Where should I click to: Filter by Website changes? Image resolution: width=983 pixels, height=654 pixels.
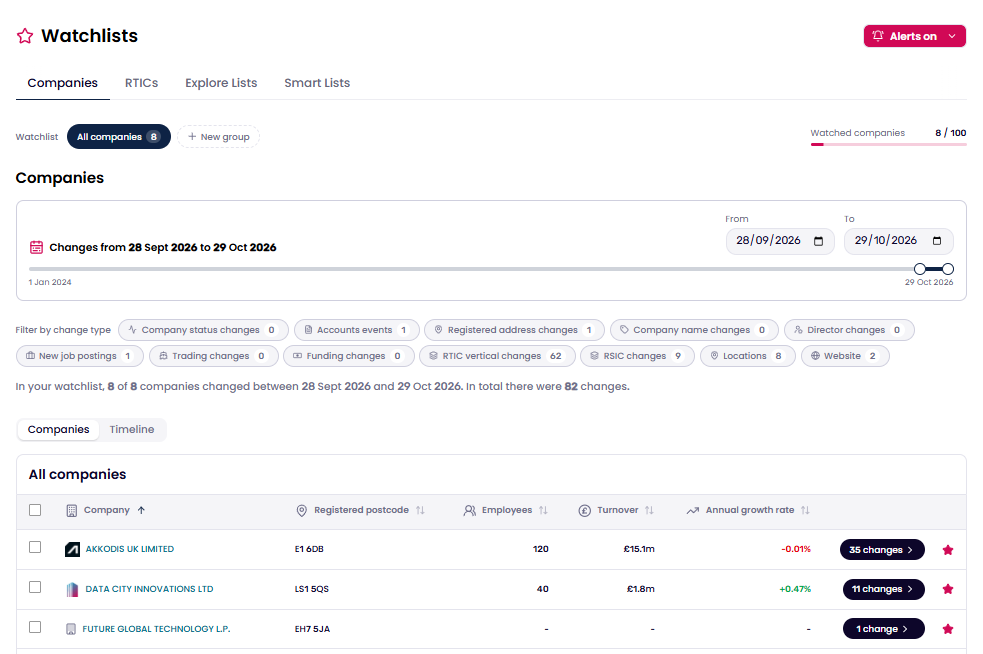[x=845, y=356]
